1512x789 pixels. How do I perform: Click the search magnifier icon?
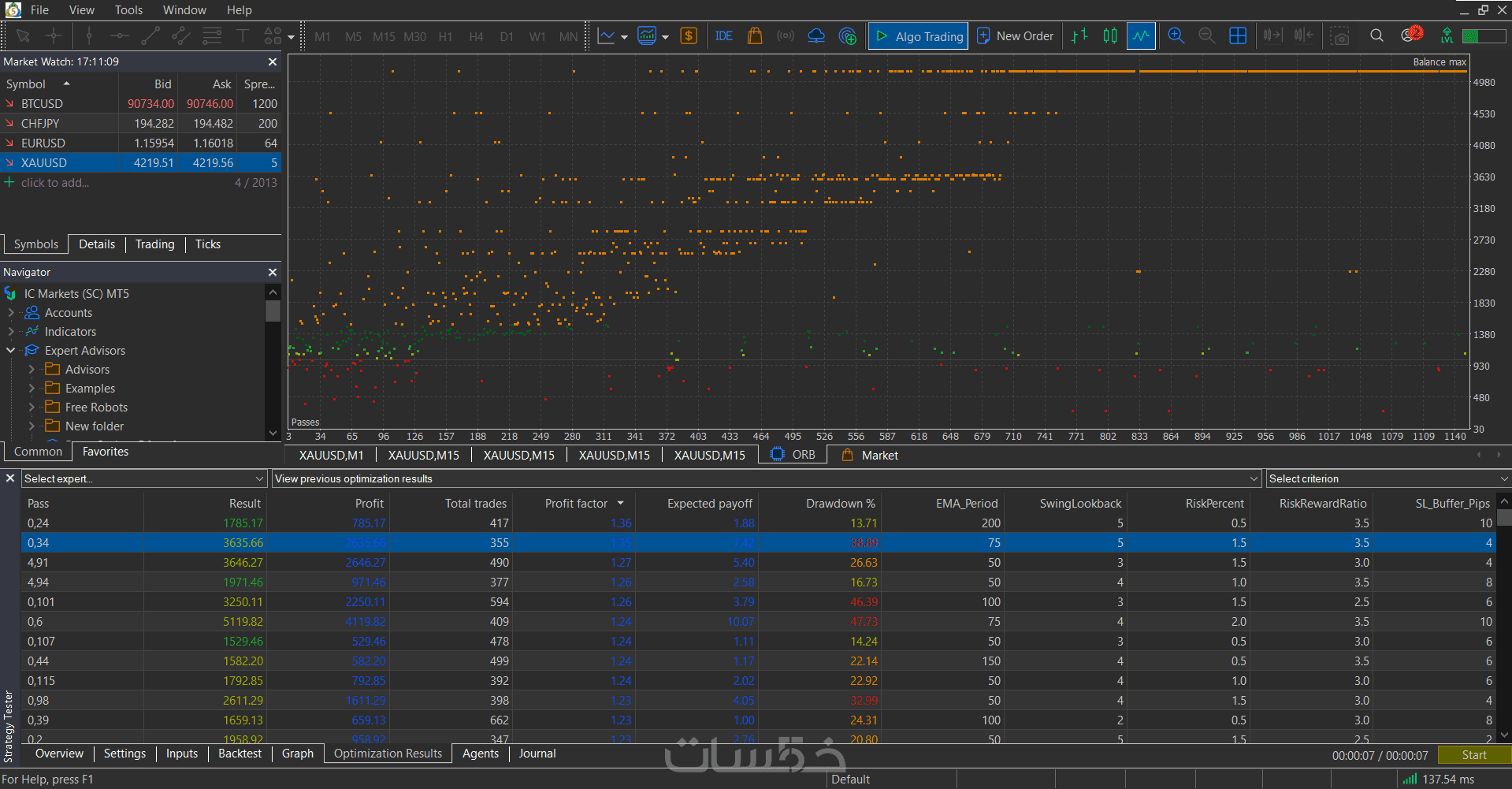(1376, 36)
